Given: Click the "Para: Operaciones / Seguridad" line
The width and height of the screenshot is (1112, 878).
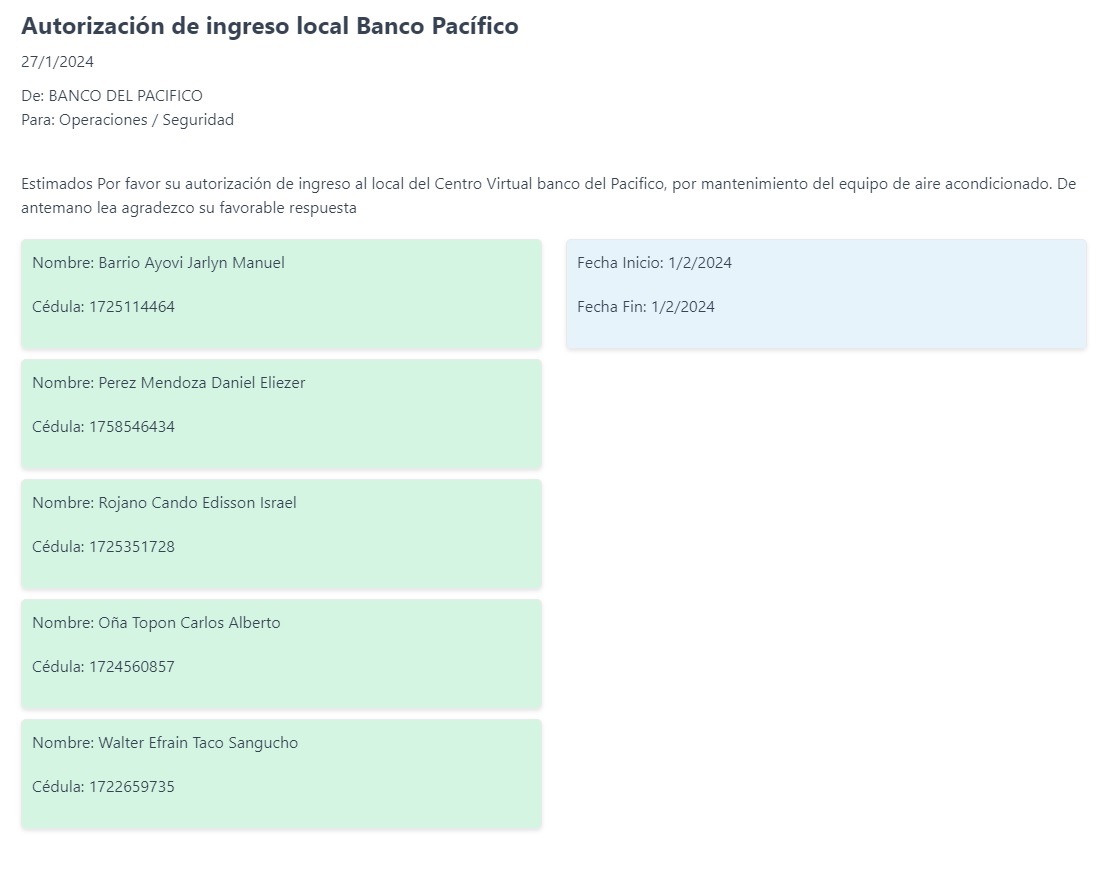Looking at the screenshot, I should [x=128, y=120].
